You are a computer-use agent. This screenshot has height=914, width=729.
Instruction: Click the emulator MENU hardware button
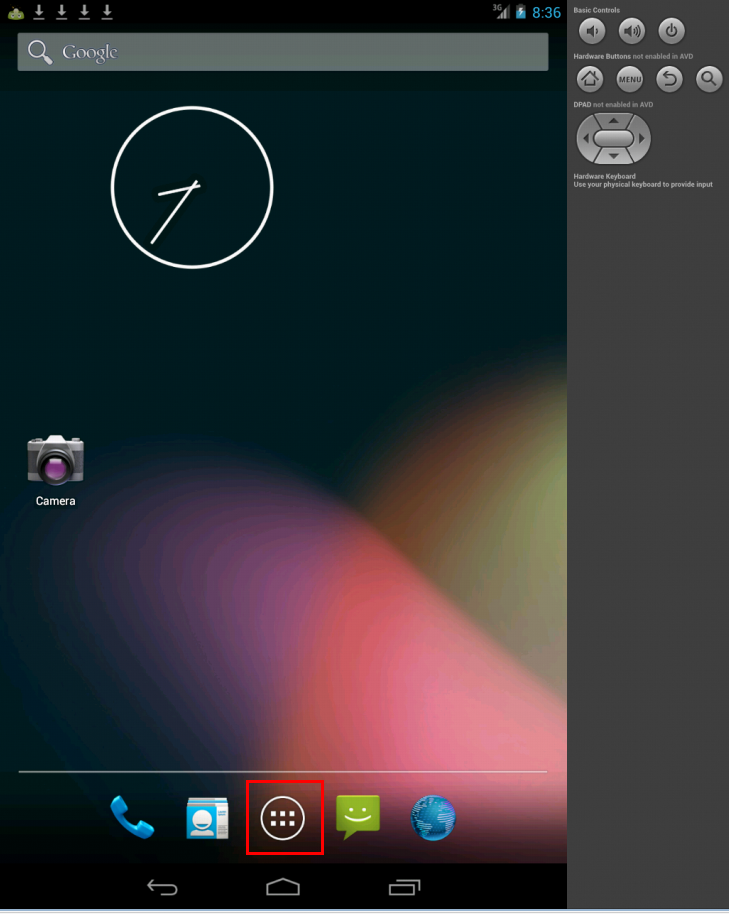pyautogui.click(x=630, y=79)
